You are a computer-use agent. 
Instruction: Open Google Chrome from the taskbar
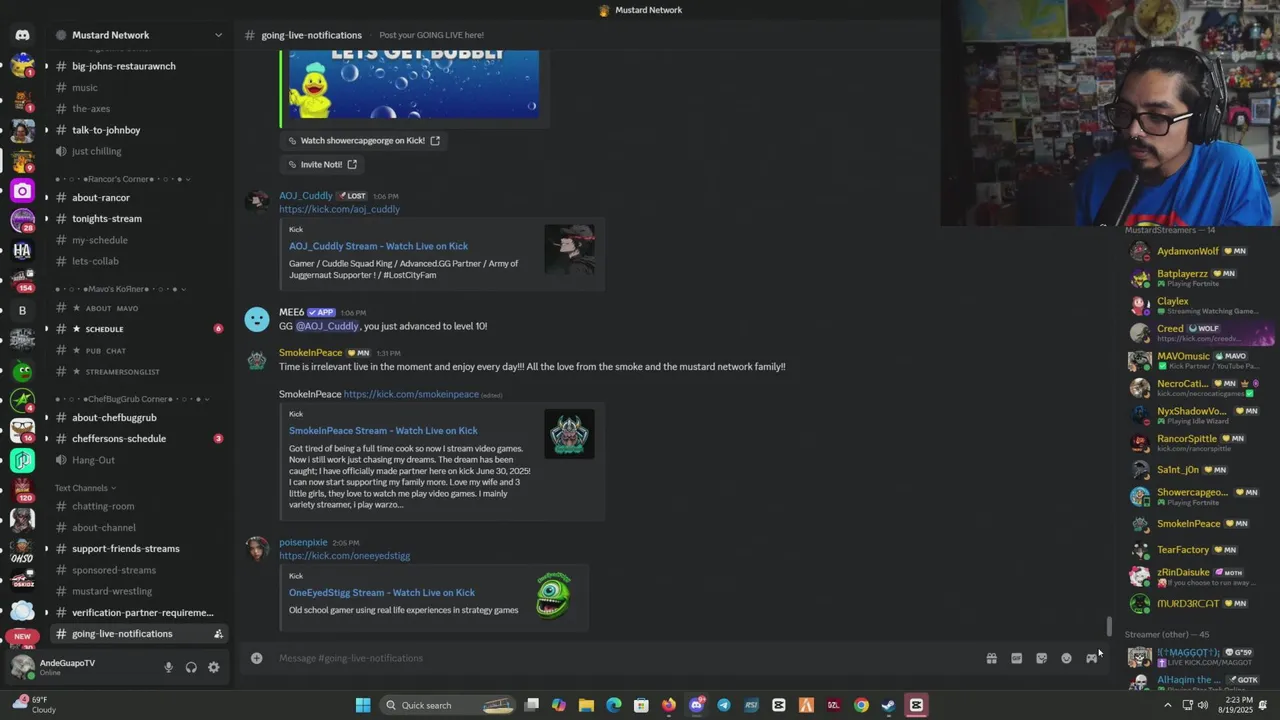pyautogui.click(x=861, y=705)
